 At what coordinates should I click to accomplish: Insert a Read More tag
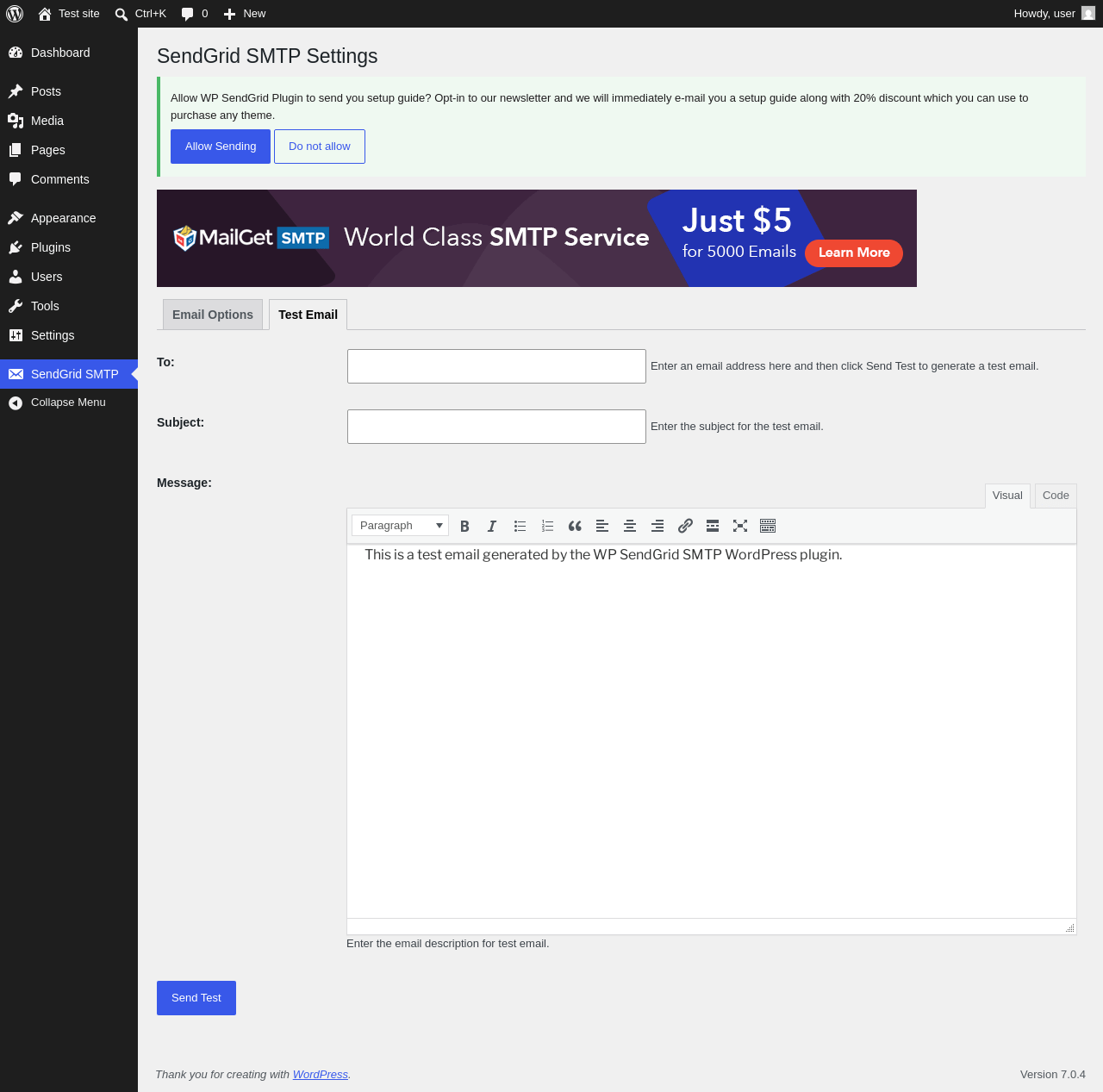[713, 526]
